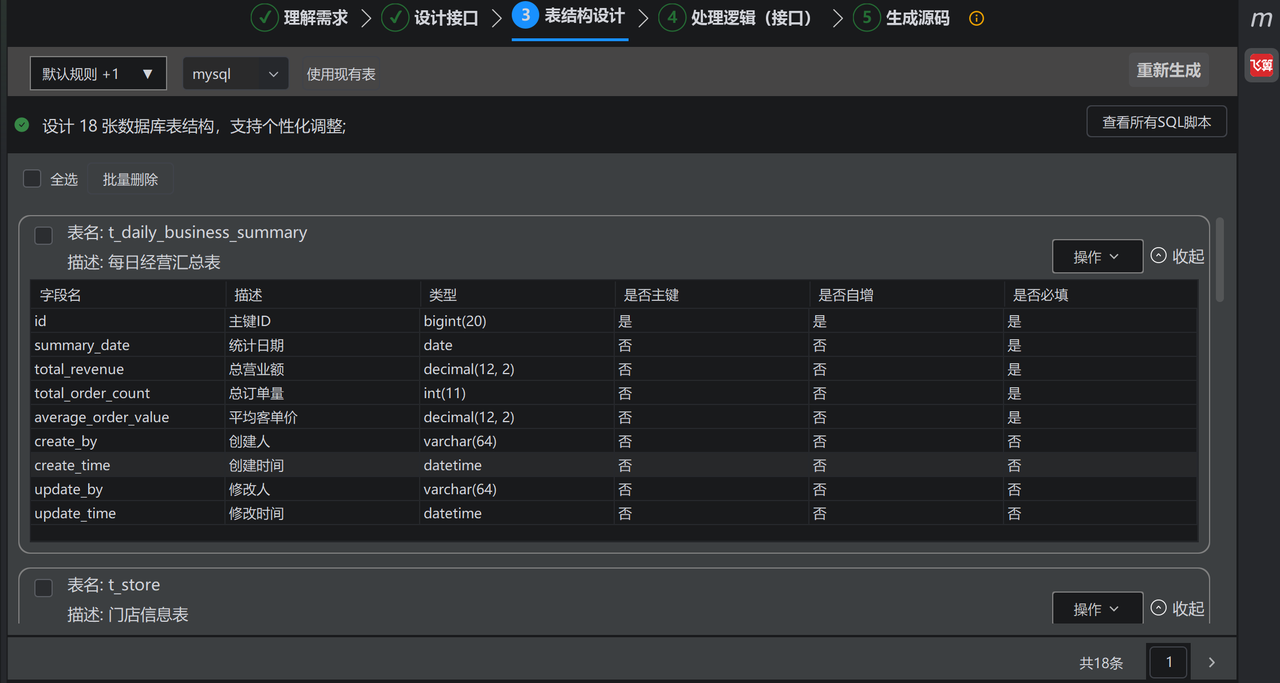This screenshot has width=1280, height=683.
Task: Click the bigint(20) type cell
Action: 517,321
